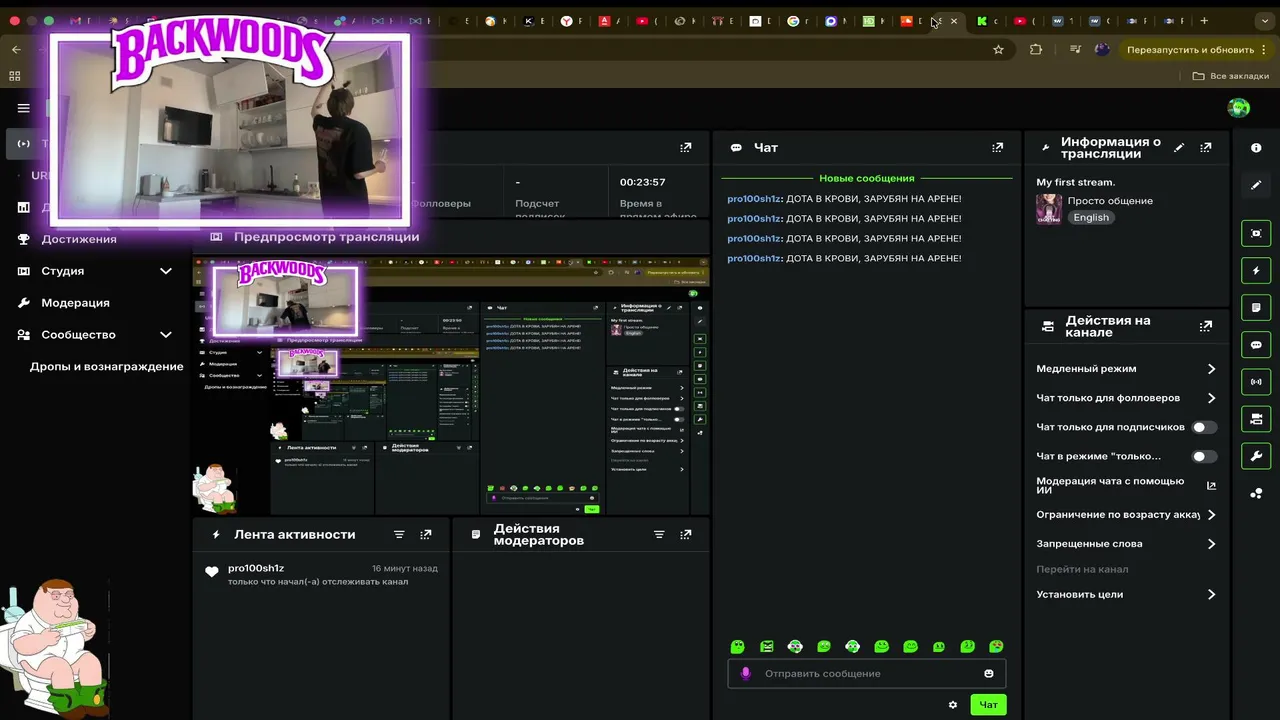Toggle the broadcast signal widget icon

pos(1256,382)
